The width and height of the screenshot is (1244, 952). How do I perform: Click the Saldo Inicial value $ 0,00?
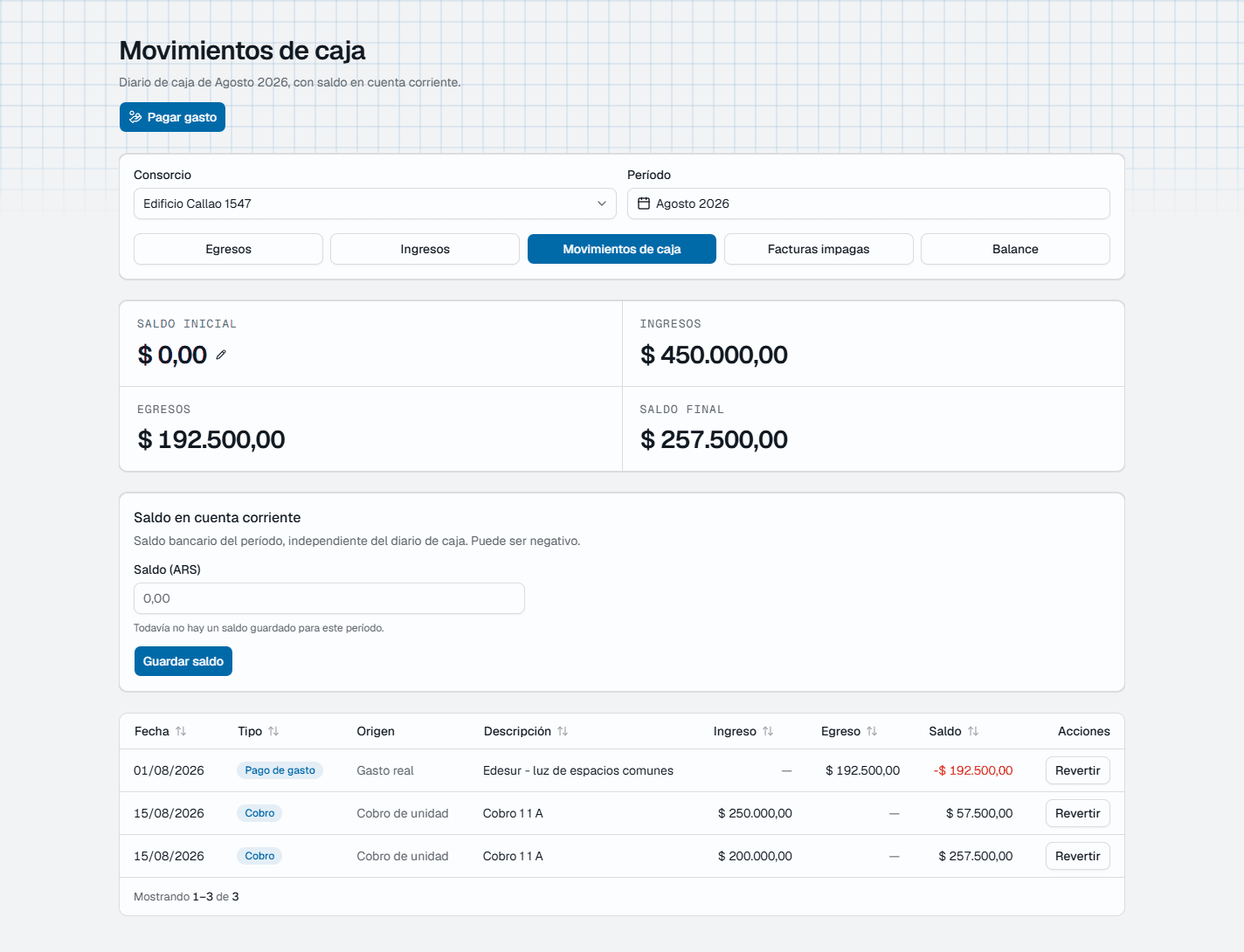tap(172, 355)
